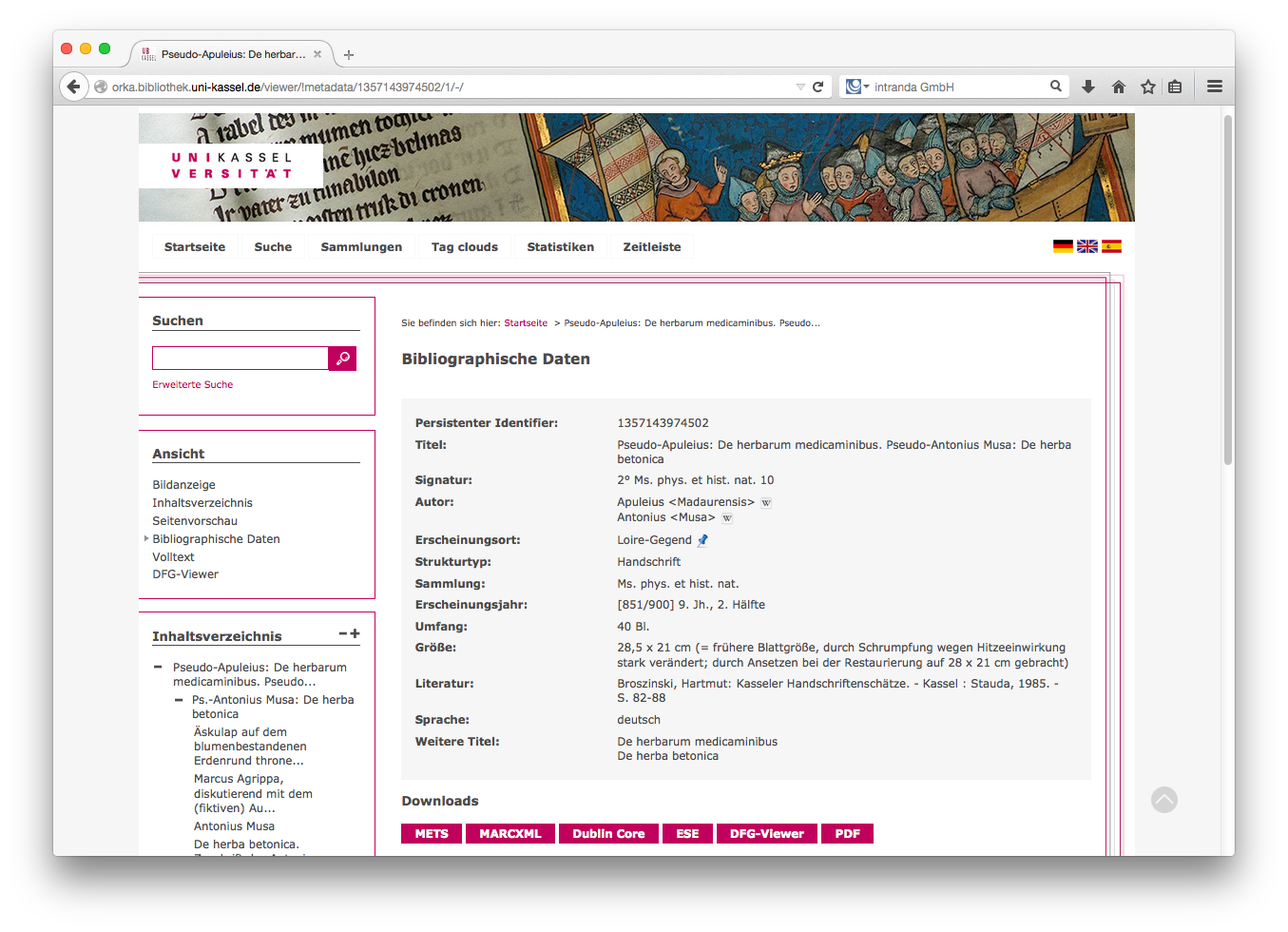This screenshot has height=932, width=1288.
Task: Open the DFG-Viewer download button
Action: click(x=767, y=834)
